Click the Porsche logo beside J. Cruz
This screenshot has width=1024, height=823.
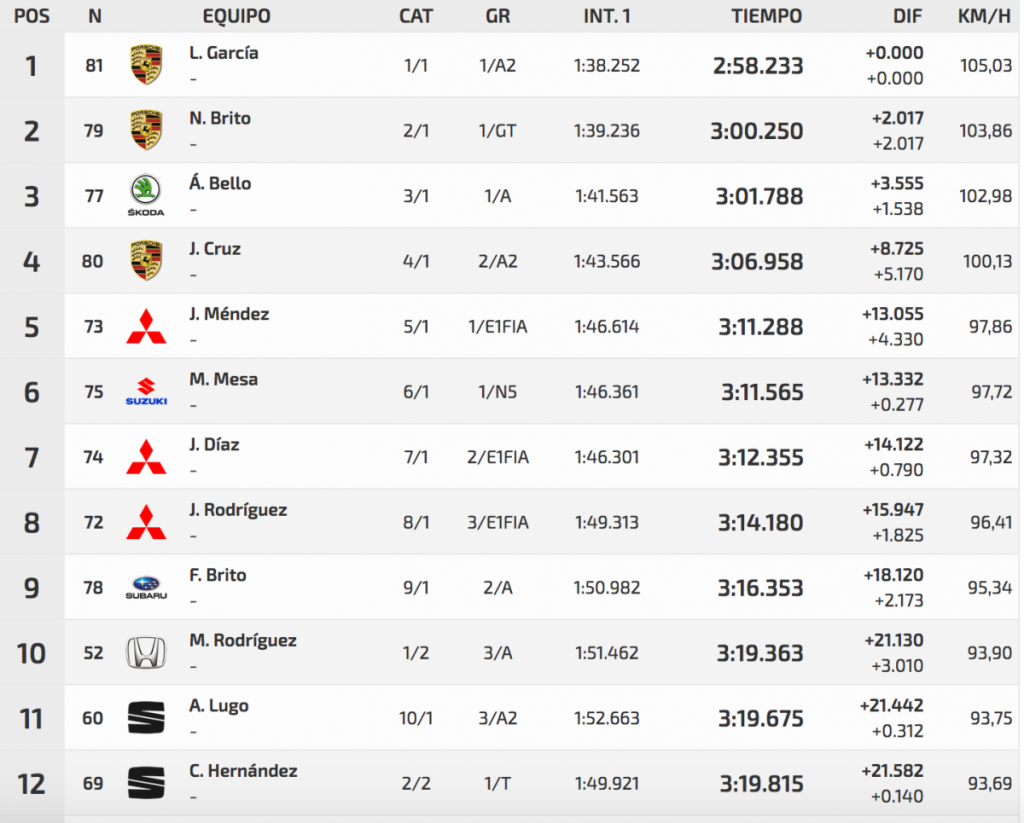point(147,261)
